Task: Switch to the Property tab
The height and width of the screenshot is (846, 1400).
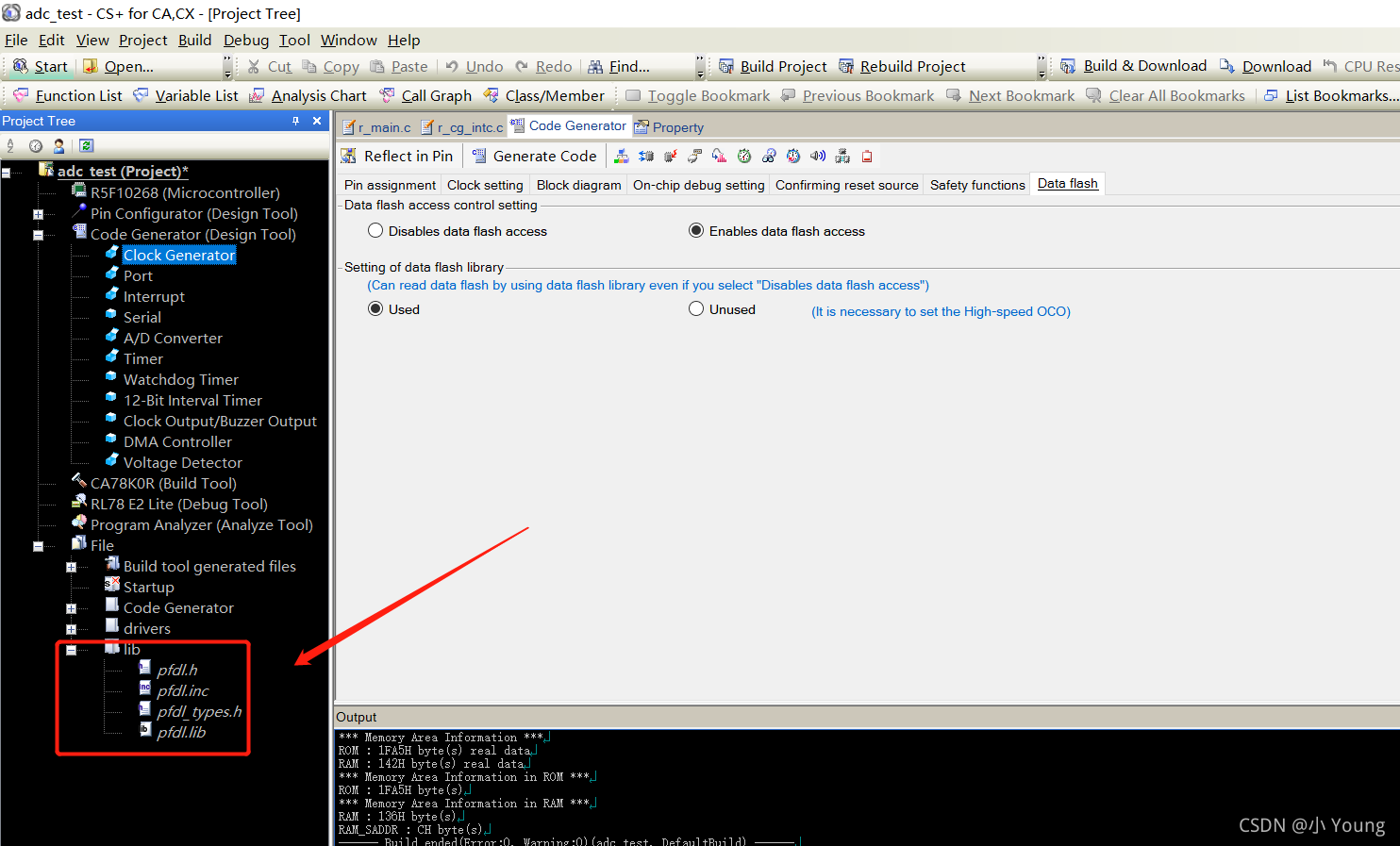Action: (669, 127)
